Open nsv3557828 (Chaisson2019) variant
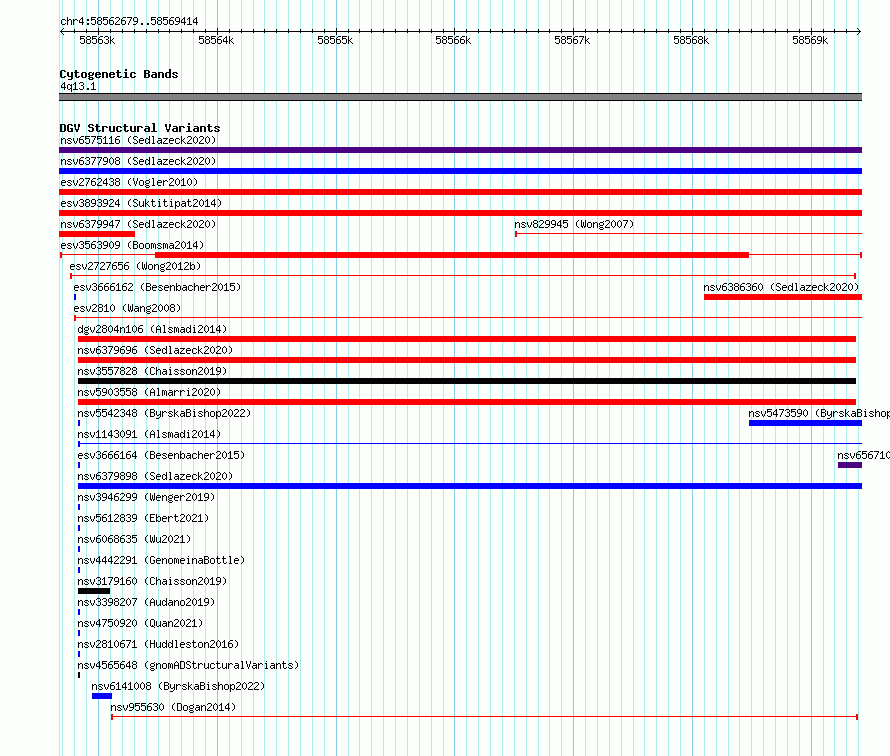The image size is (890, 756). [x=152, y=371]
